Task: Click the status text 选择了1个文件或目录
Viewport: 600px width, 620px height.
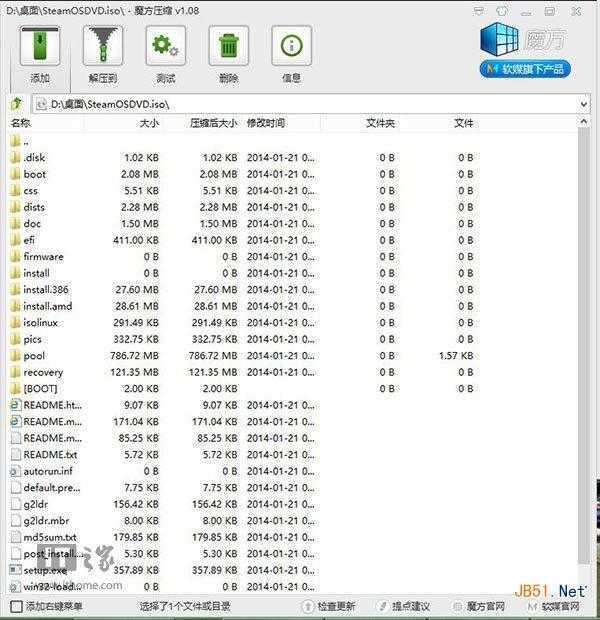Action: coord(185,606)
